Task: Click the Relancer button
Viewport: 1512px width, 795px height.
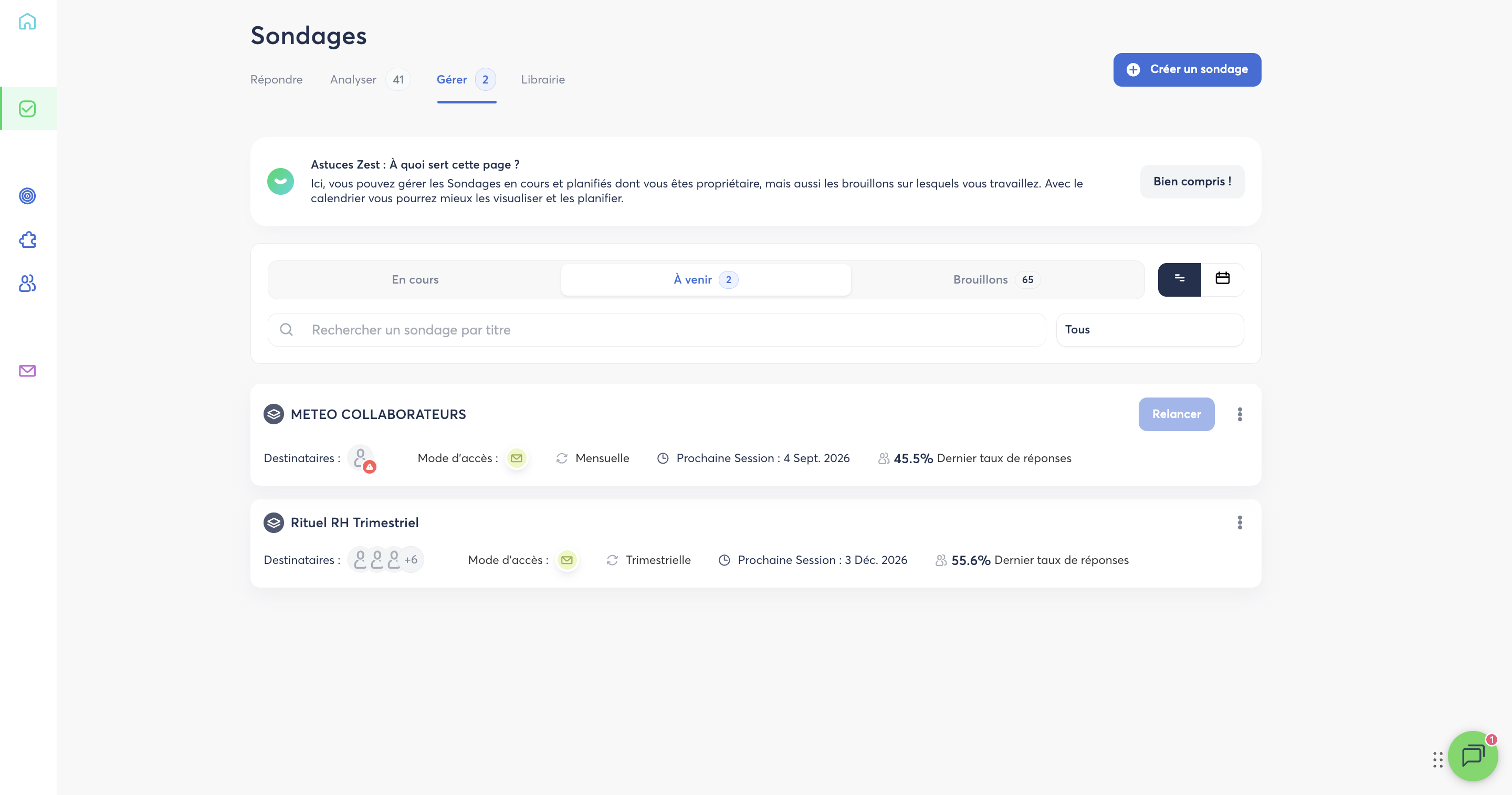Action: pyautogui.click(x=1176, y=414)
